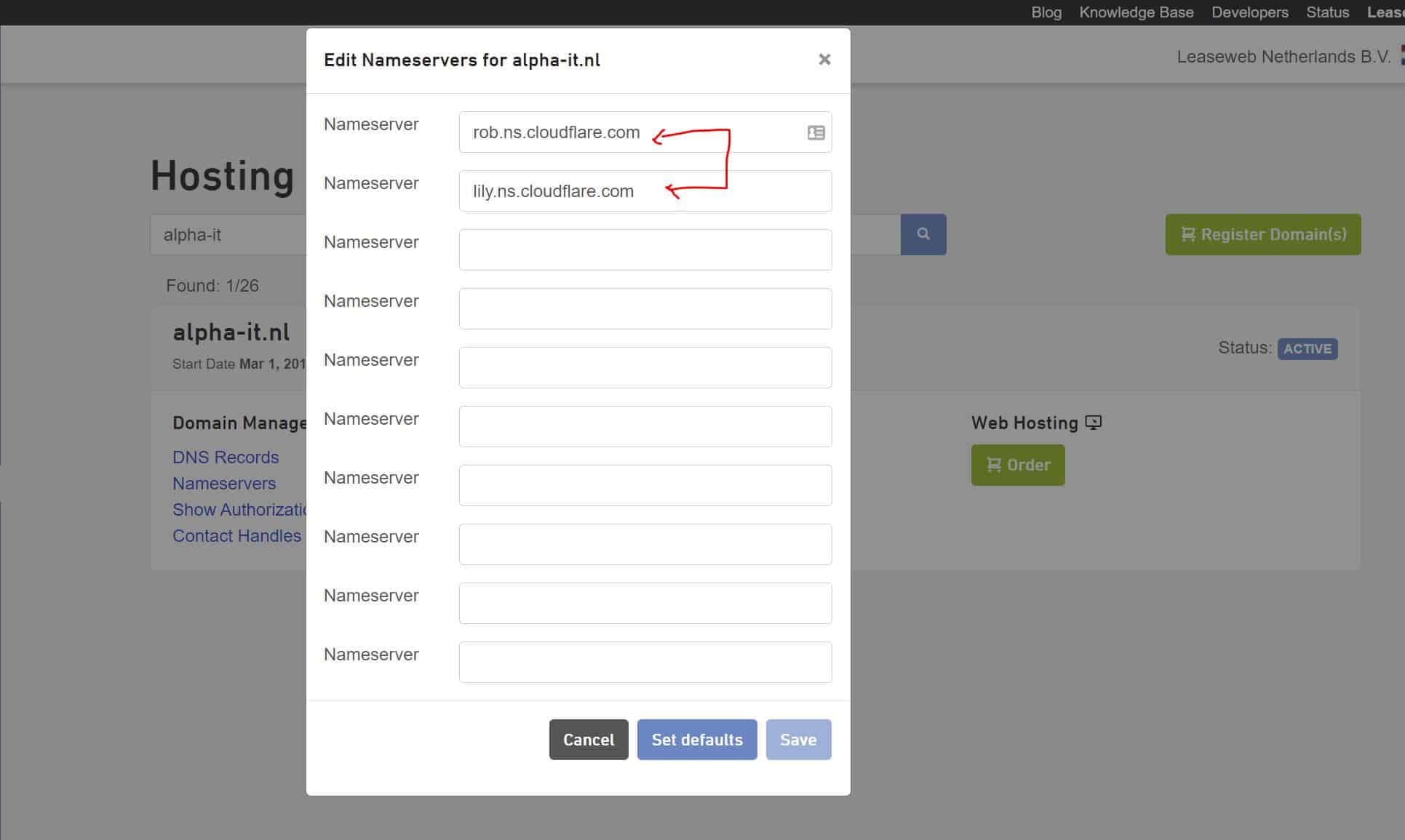This screenshot has width=1405, height=840.
Task: Open the Status page link in top bar
Action: coord(1327,12)
